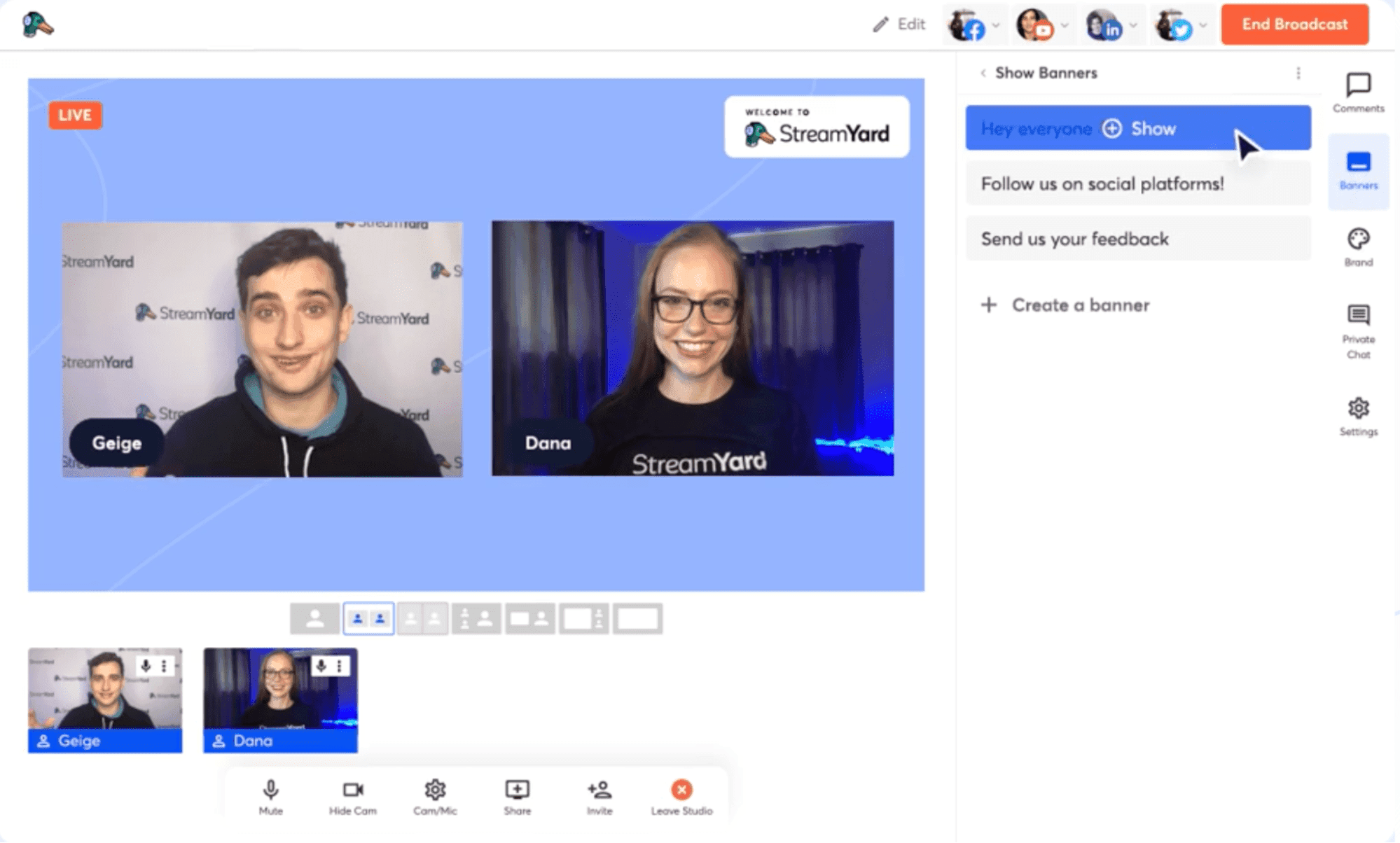Toggle Geige's thumbnail microphone
Screen dimensions: 1400x843
(146, 666)
